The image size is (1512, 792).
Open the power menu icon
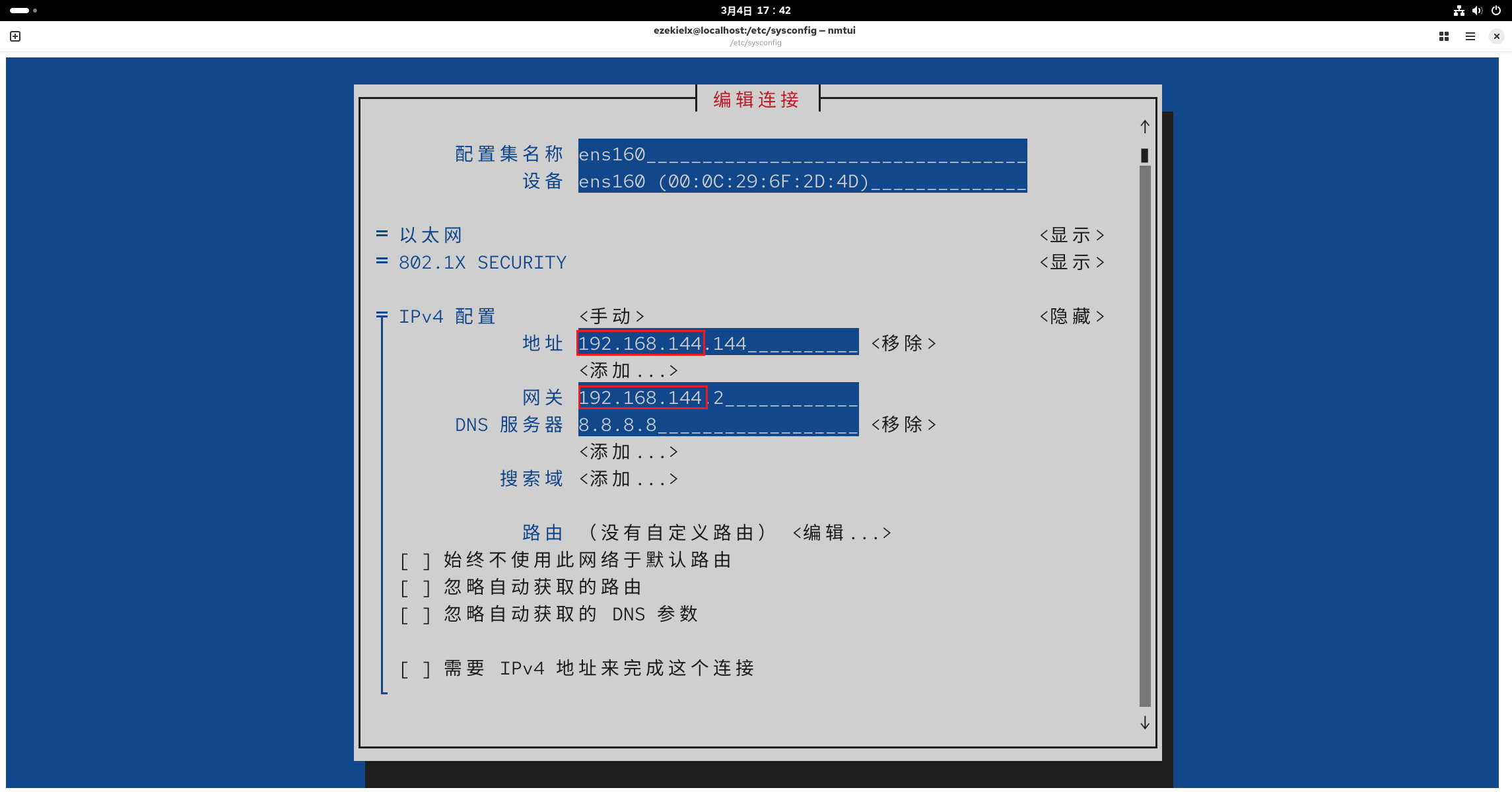1496,11
